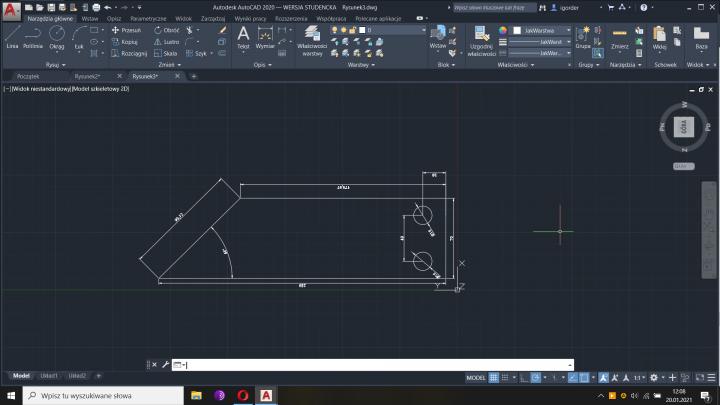Screen dimensions: 720x405
Task: Toggle grid display in status bar
Action: click(x=494, y=377)
